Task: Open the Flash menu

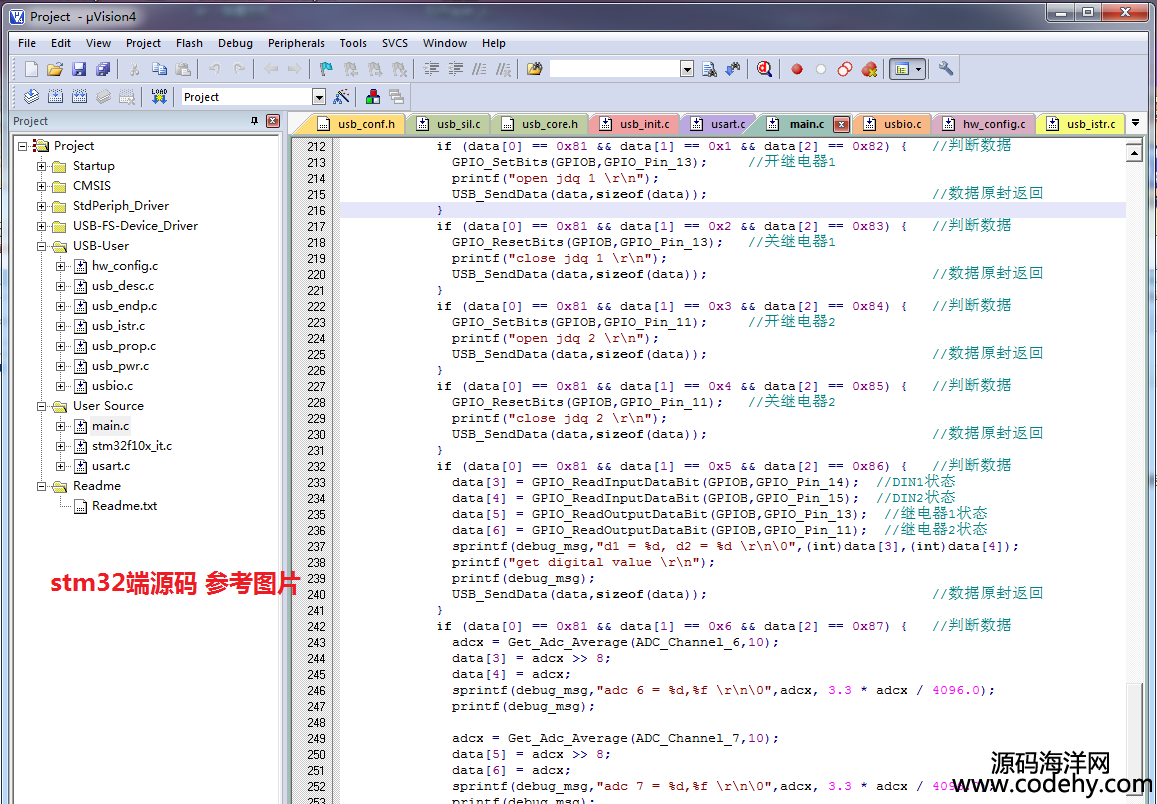Action: point(189,43)
